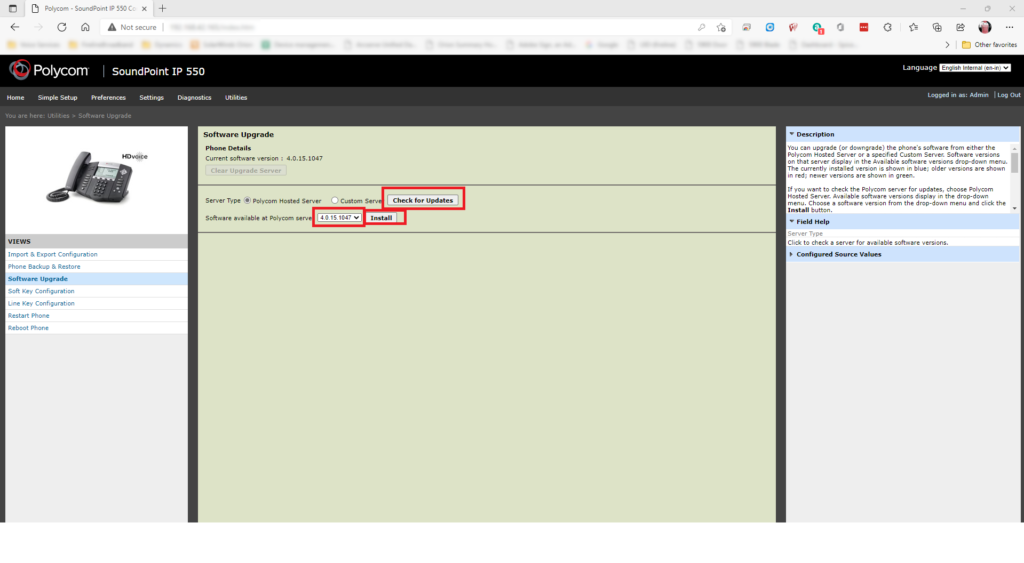
Task: Open the Simple Setup menu
Action: pyautogui.click(x=57, y=97)
